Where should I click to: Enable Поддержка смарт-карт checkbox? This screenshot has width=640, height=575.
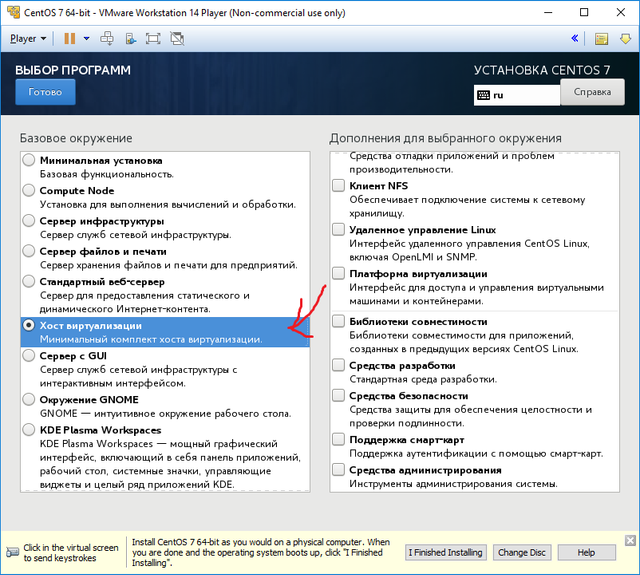point(338,440)
